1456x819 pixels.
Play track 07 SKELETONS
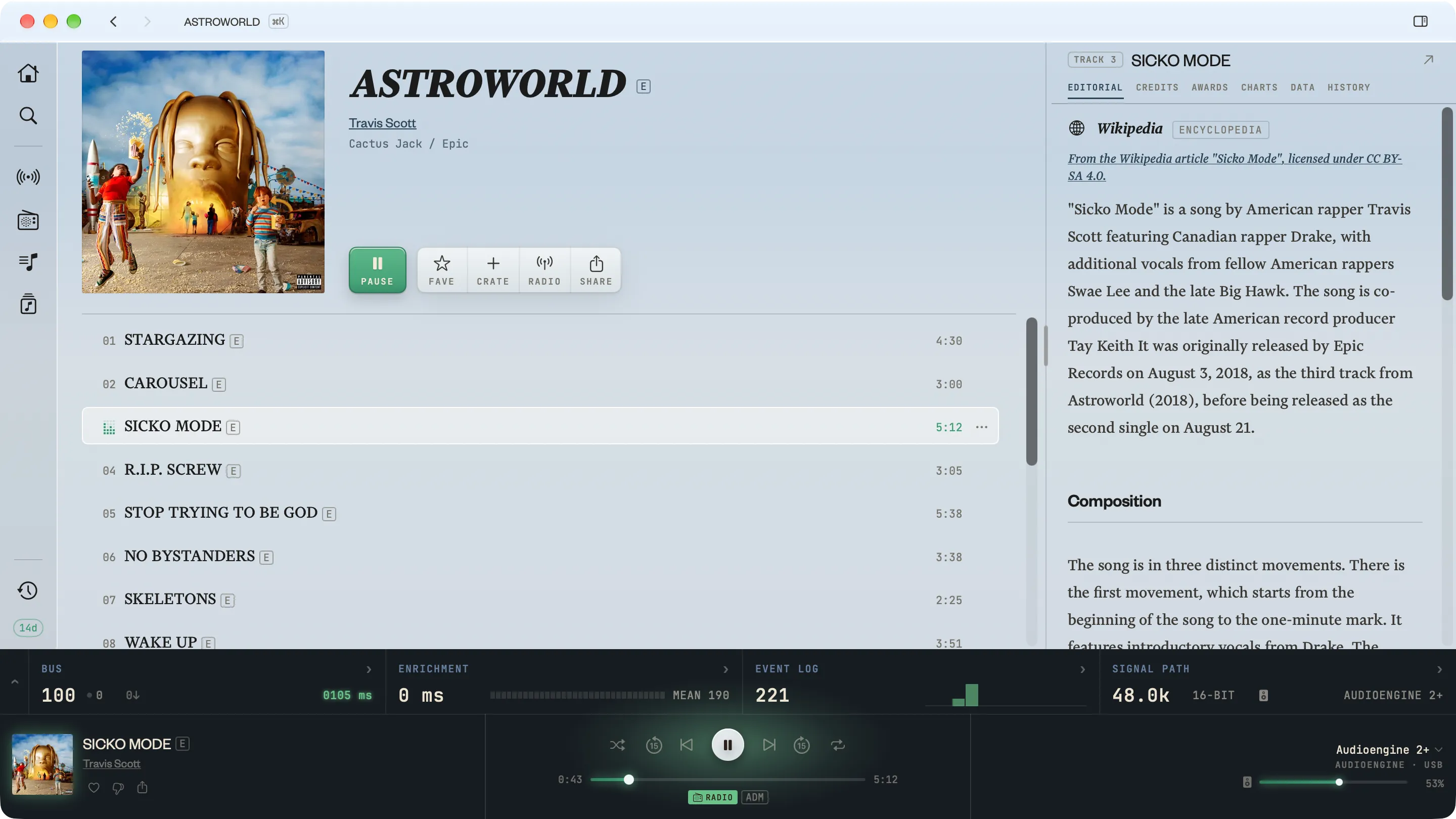point(540,600)
